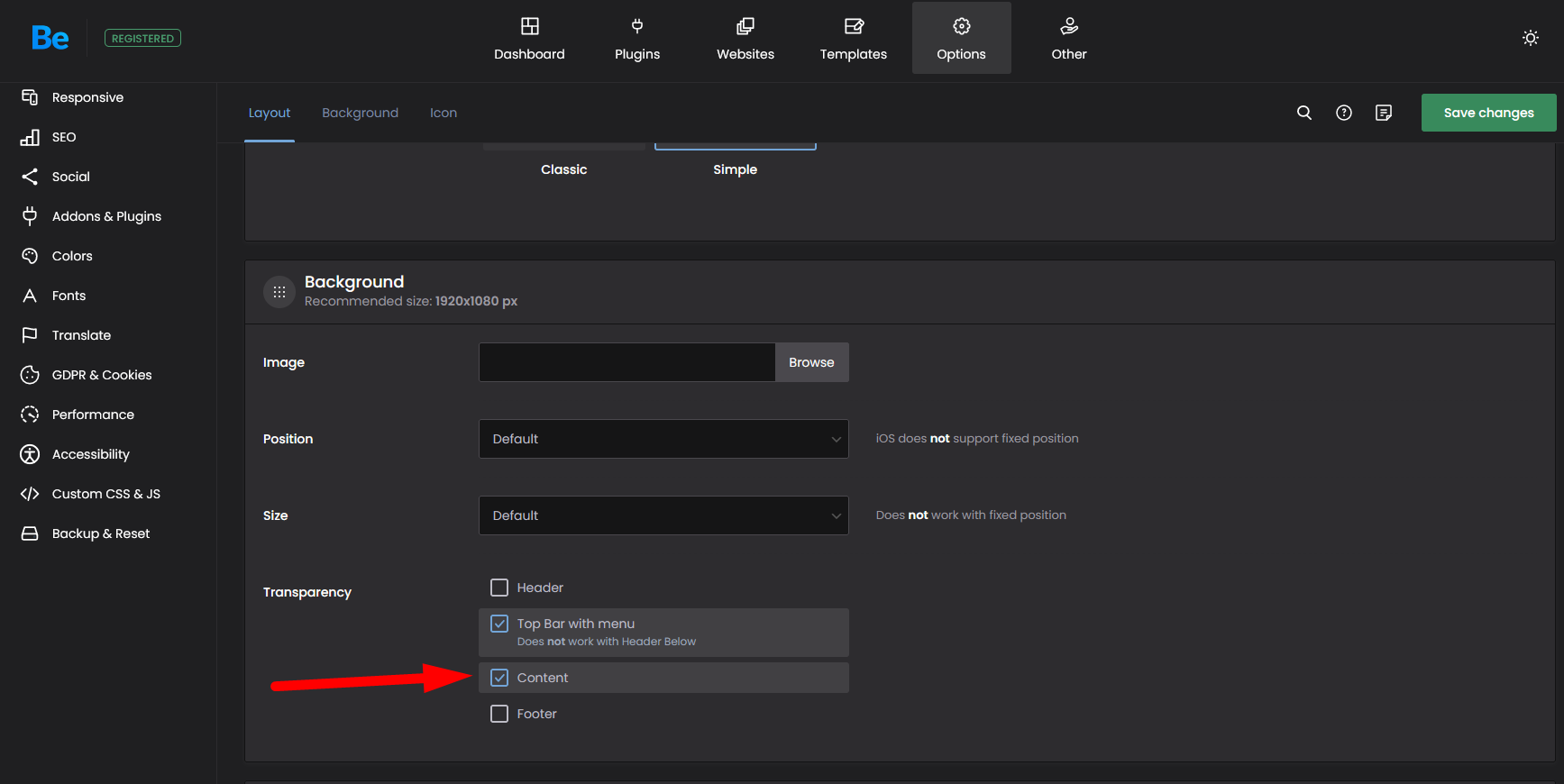Viewport: 1564px width, 784px height.
Task: Click the Plugins plug icon
Action: point(637,26)
